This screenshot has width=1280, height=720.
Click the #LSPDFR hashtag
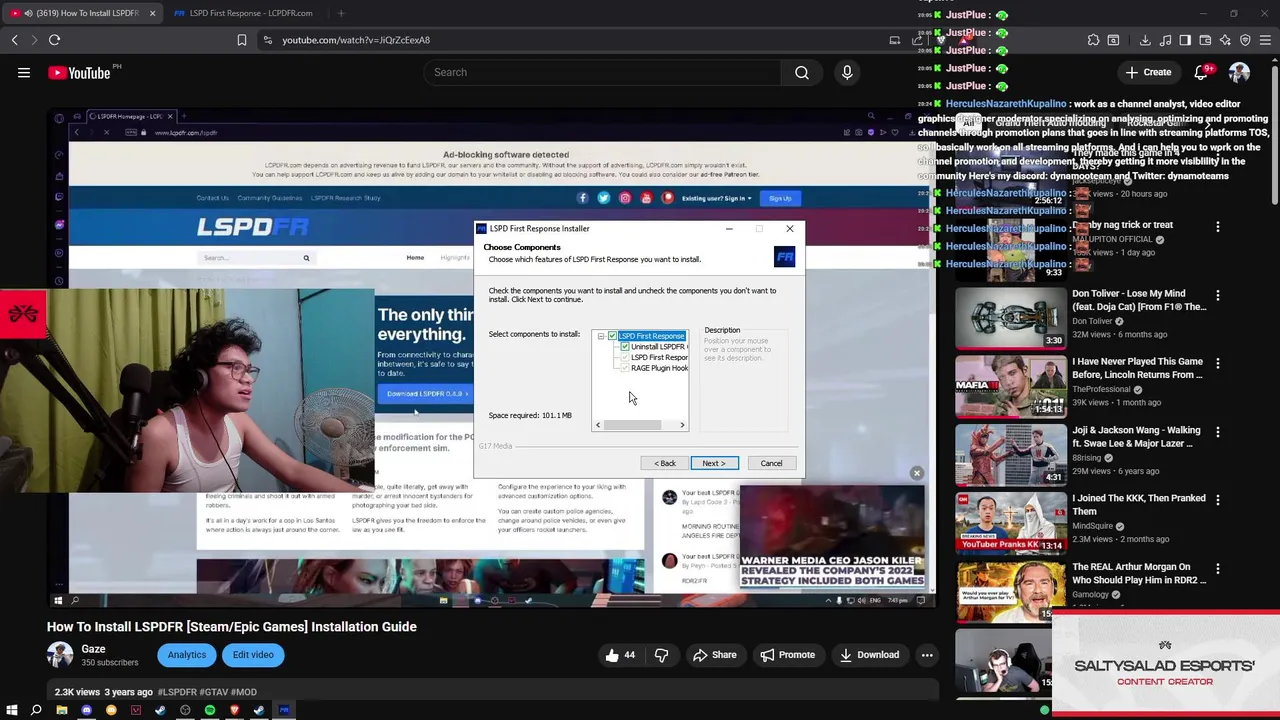[178, 692]
